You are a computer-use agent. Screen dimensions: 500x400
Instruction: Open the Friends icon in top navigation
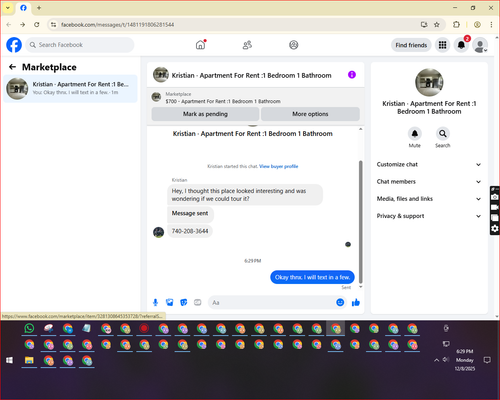click(x=247, y=45)
